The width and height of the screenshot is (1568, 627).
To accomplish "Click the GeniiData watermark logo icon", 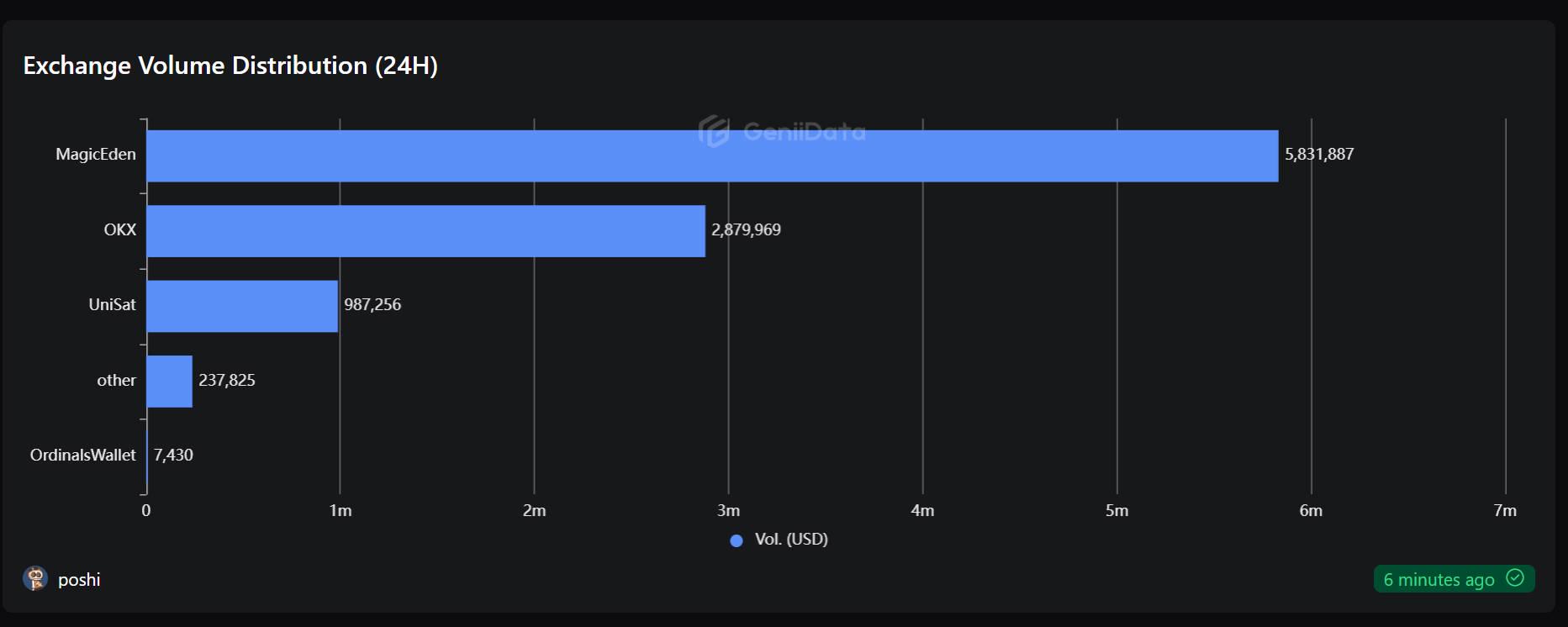I will tap(714, 132).
